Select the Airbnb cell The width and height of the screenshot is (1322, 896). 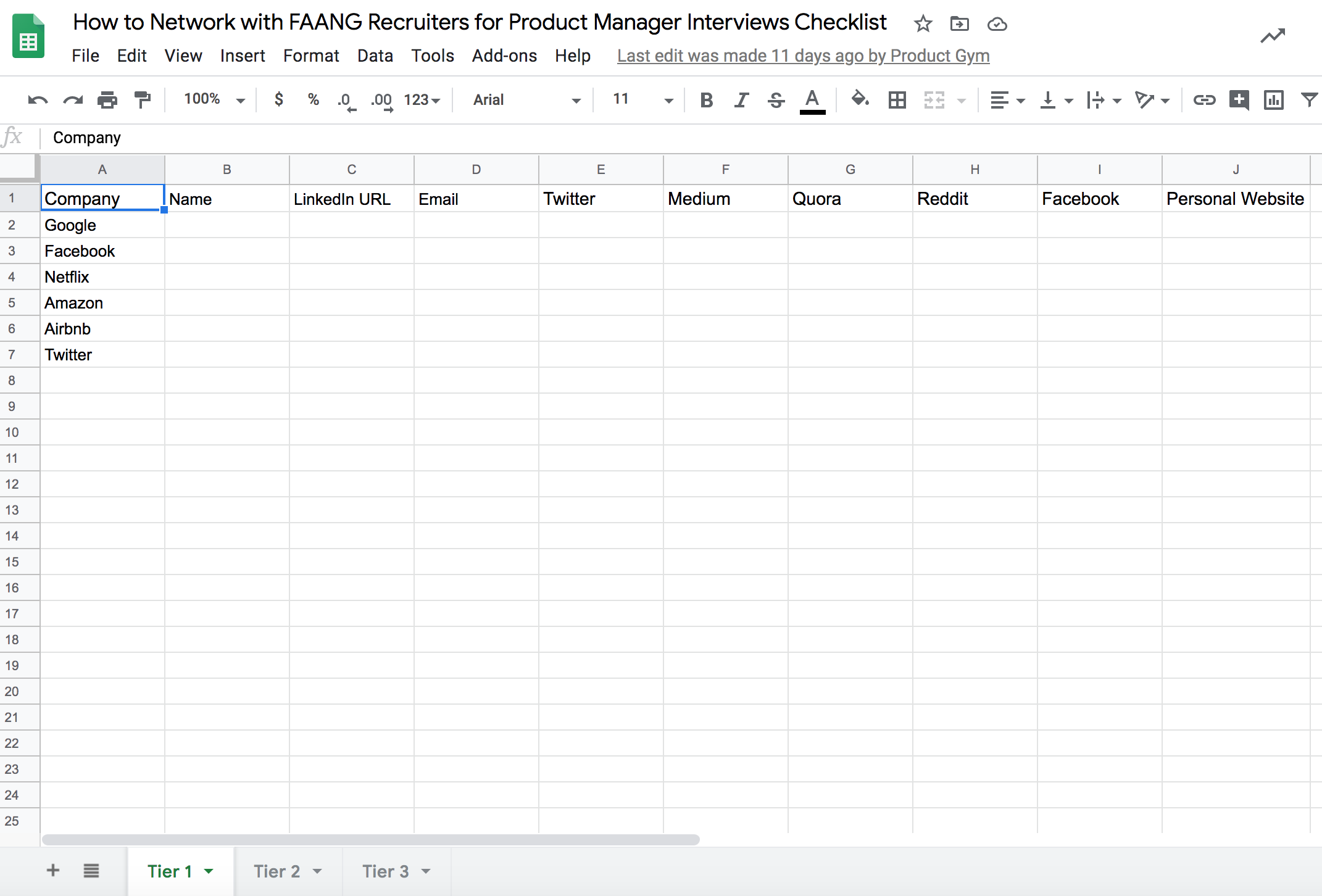102,329
